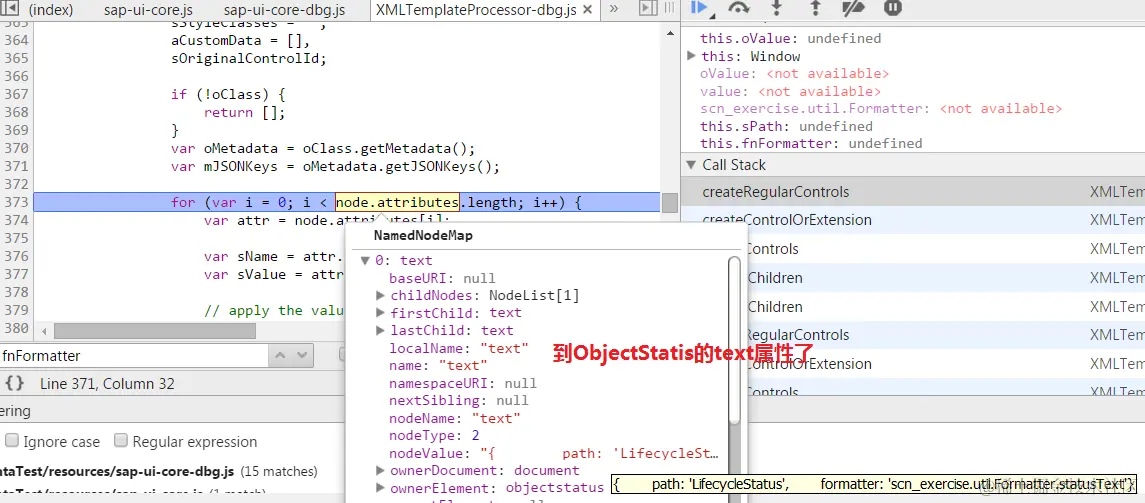Click 'Line 371, Column 32' status text
1145x503 pixels.
[x=107, y=383]
